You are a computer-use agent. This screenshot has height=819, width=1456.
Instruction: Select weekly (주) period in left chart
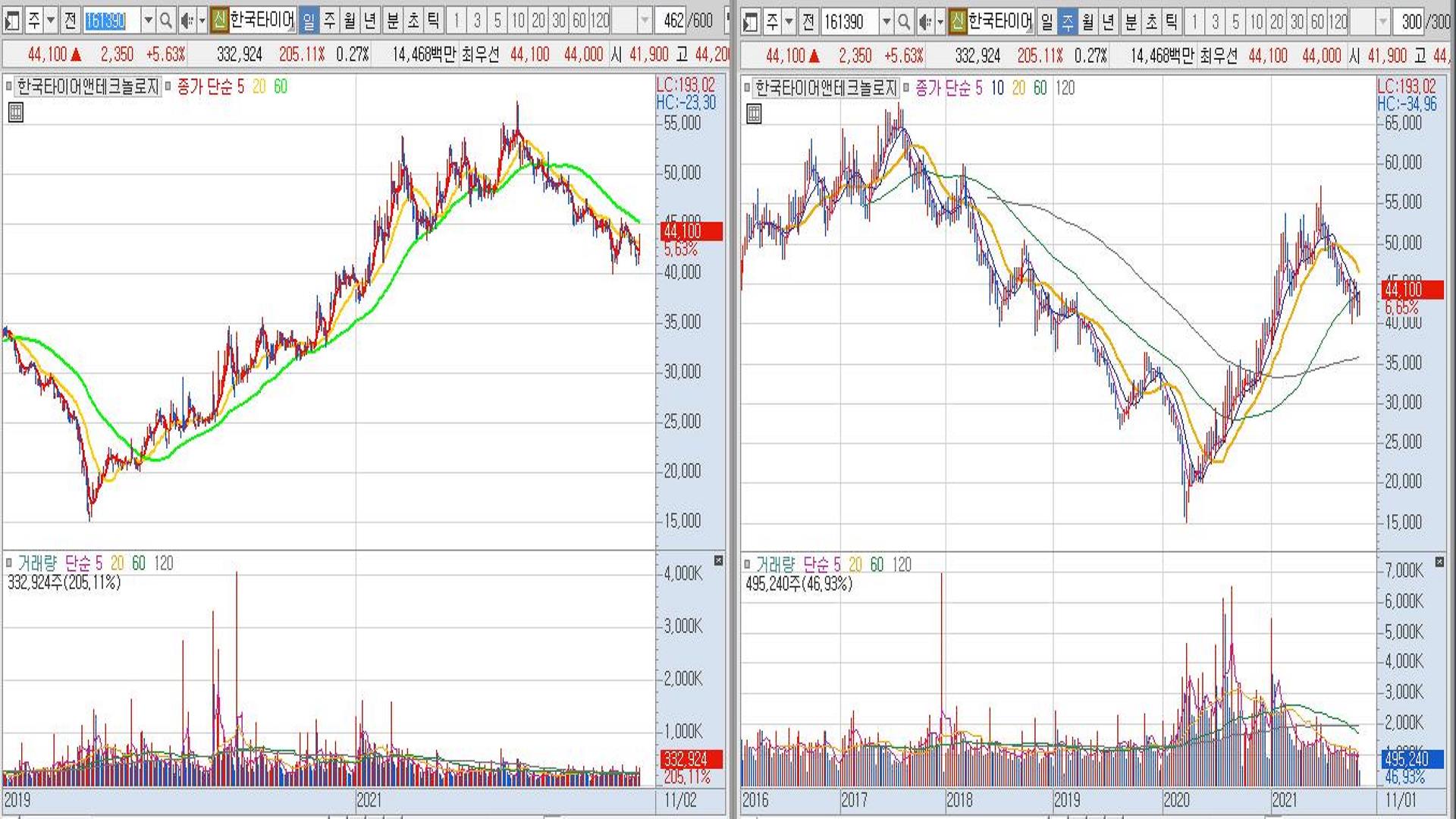click(x=329, y=21)
